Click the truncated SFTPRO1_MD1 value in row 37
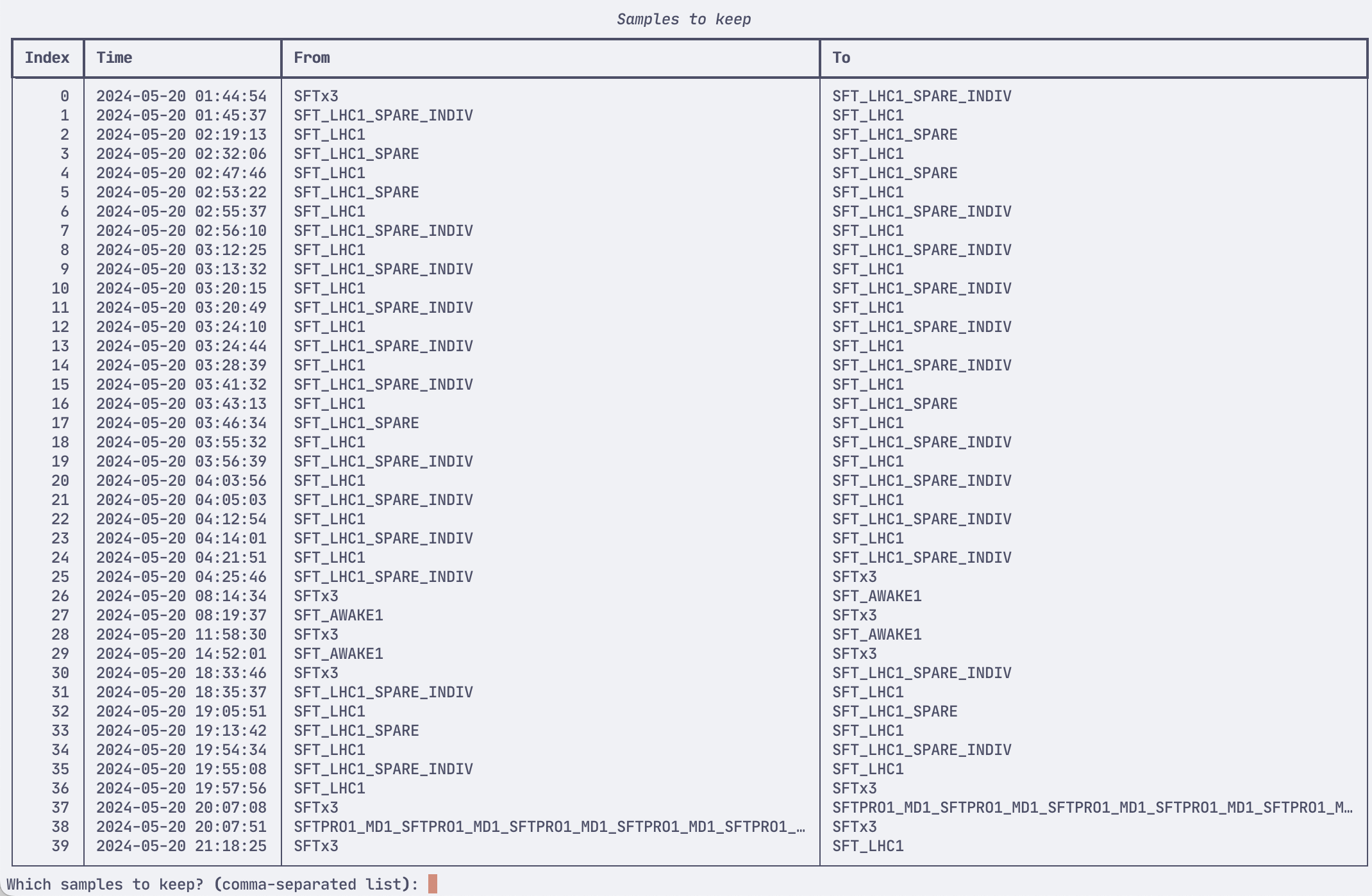Image resolution: width=1372 pixels, height=896 pixels. point(1092,808)
